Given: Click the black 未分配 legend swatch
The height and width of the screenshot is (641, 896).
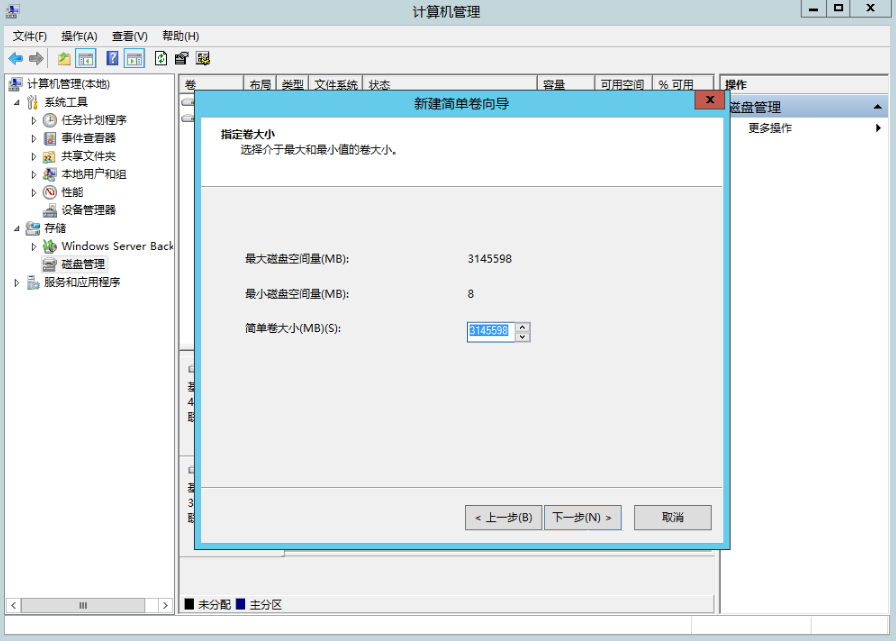Looking at the screenshot, I should tap(189, 604).
